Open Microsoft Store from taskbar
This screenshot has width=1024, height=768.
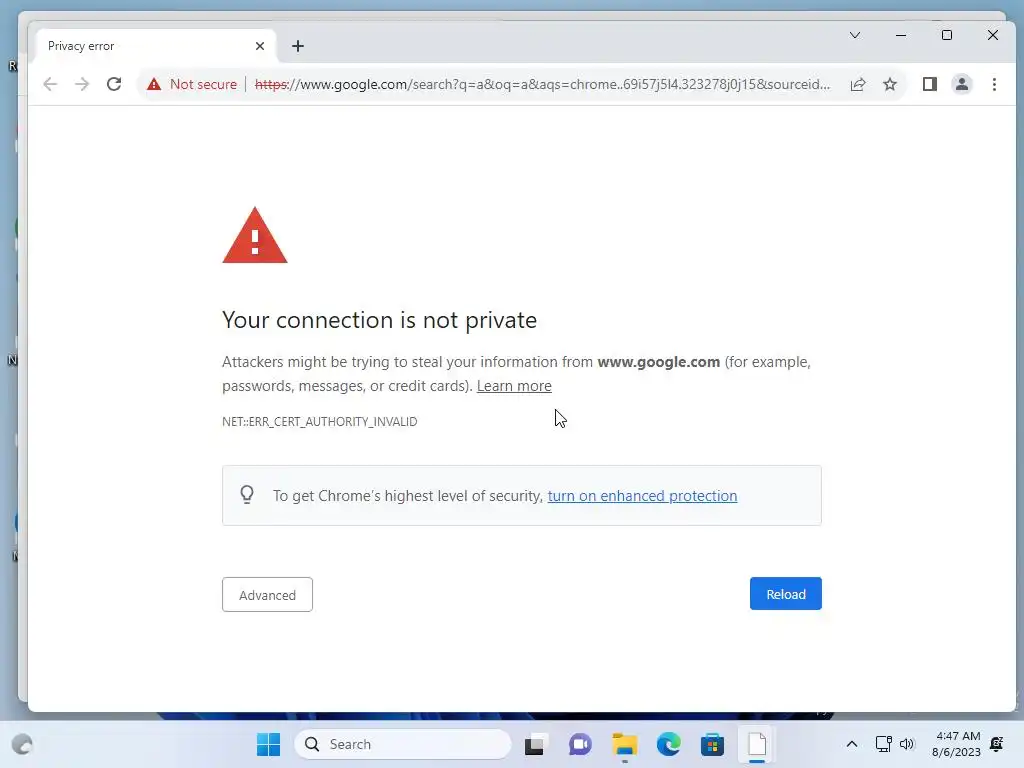point(712,744)
